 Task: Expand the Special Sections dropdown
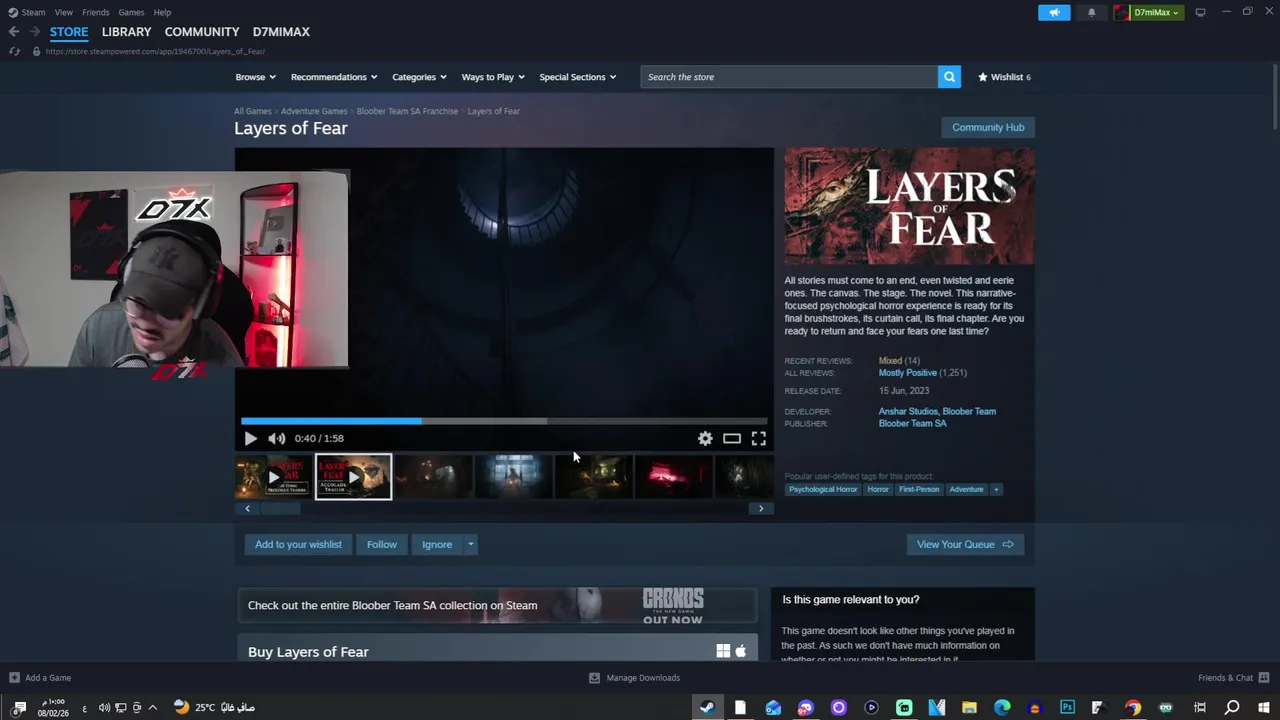pyautogui.click(x=578, y=77)
